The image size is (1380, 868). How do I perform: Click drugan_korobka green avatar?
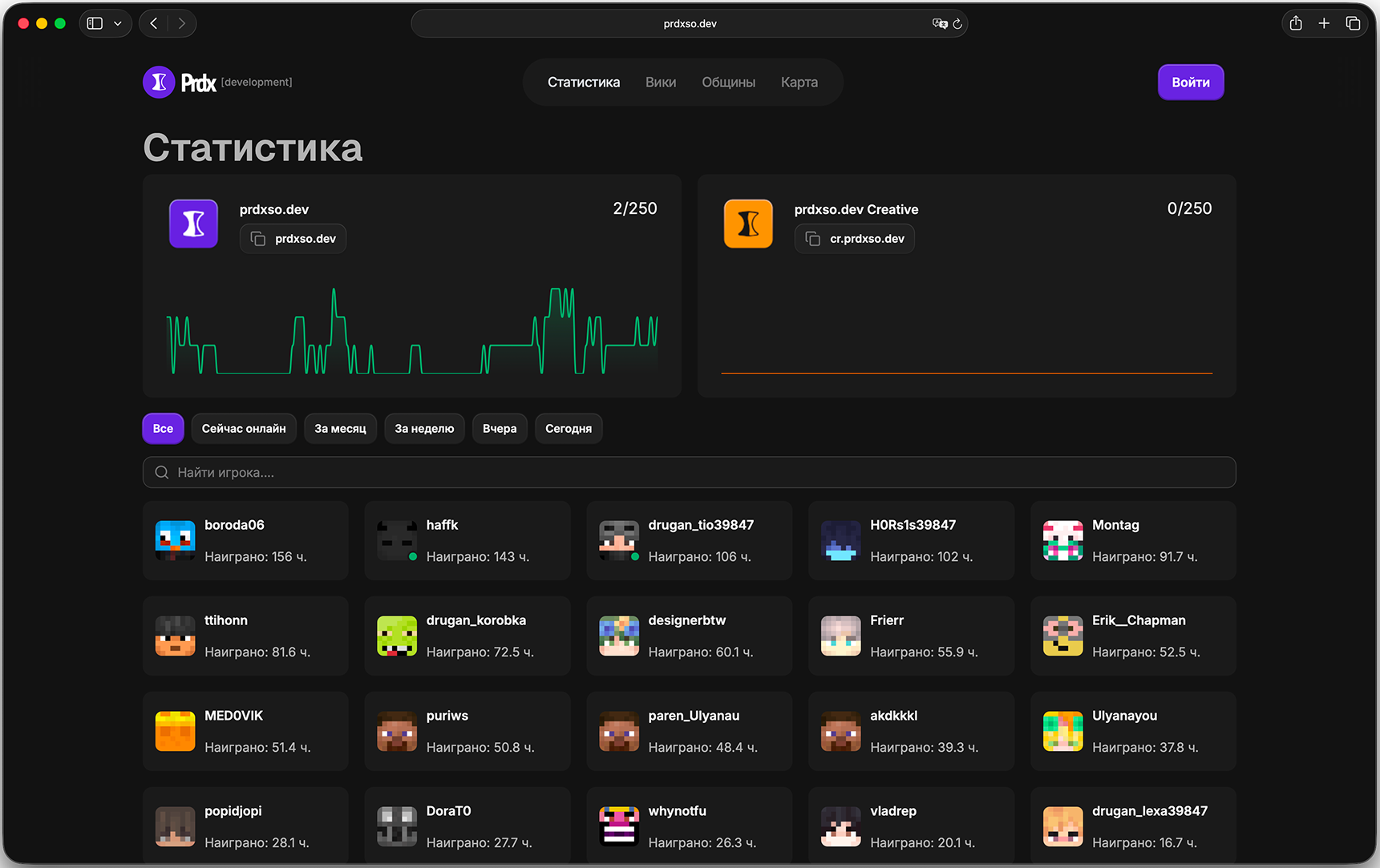click(x=397, y=636)
